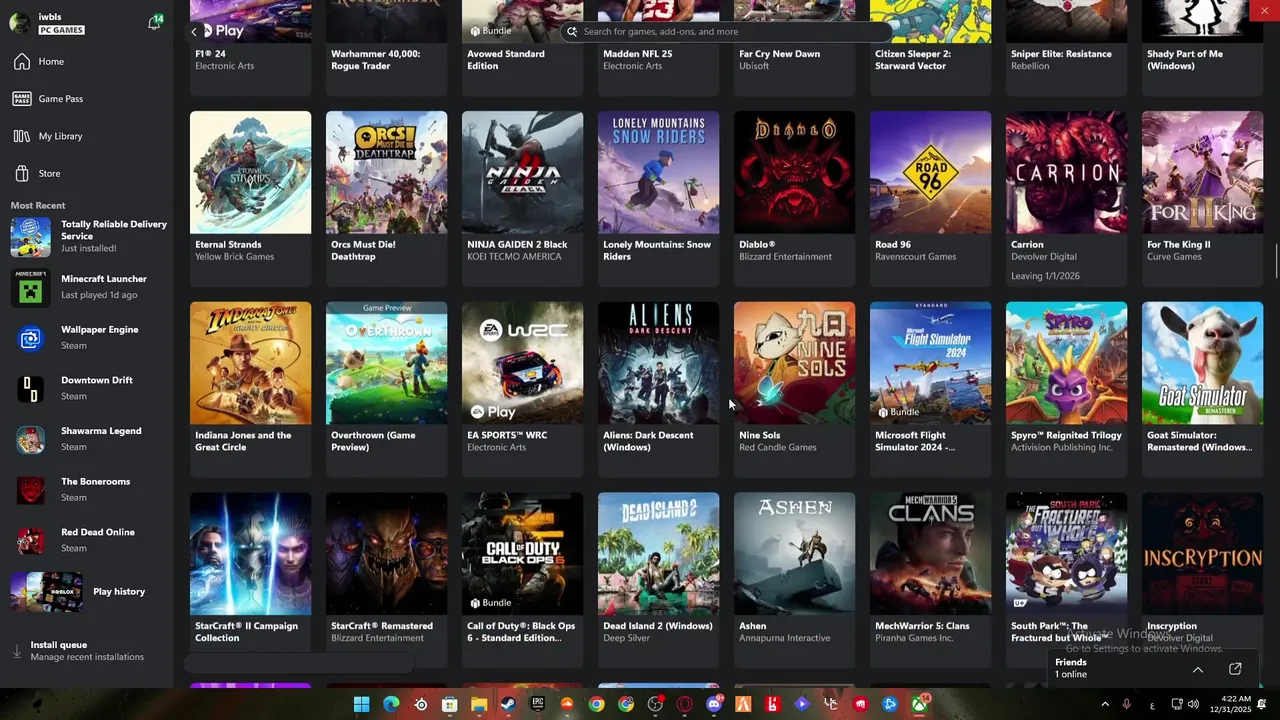Screen dimensions: 1280x720
Task: Go back using the back arrow
Action: (194, 31)
